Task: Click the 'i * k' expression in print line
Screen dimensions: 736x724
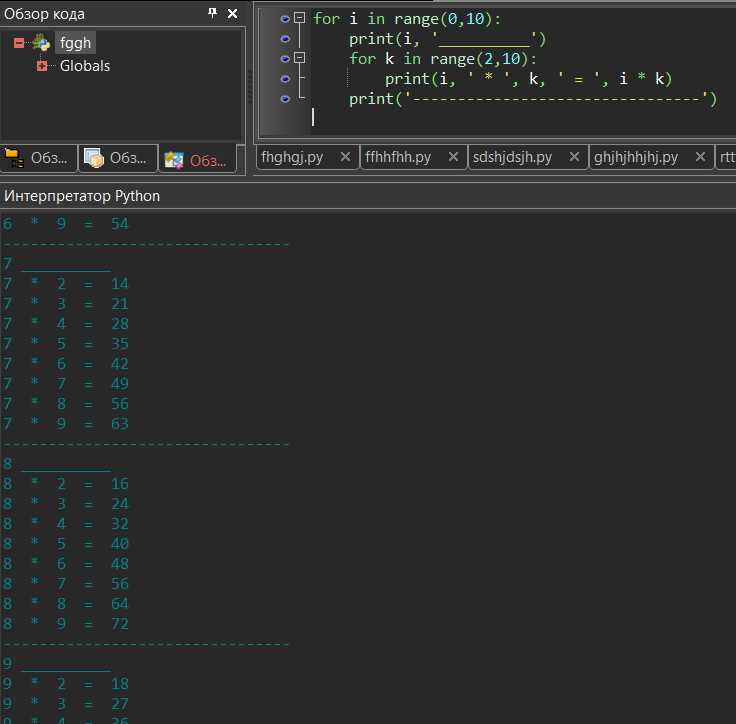Action: tap(642, 78)
